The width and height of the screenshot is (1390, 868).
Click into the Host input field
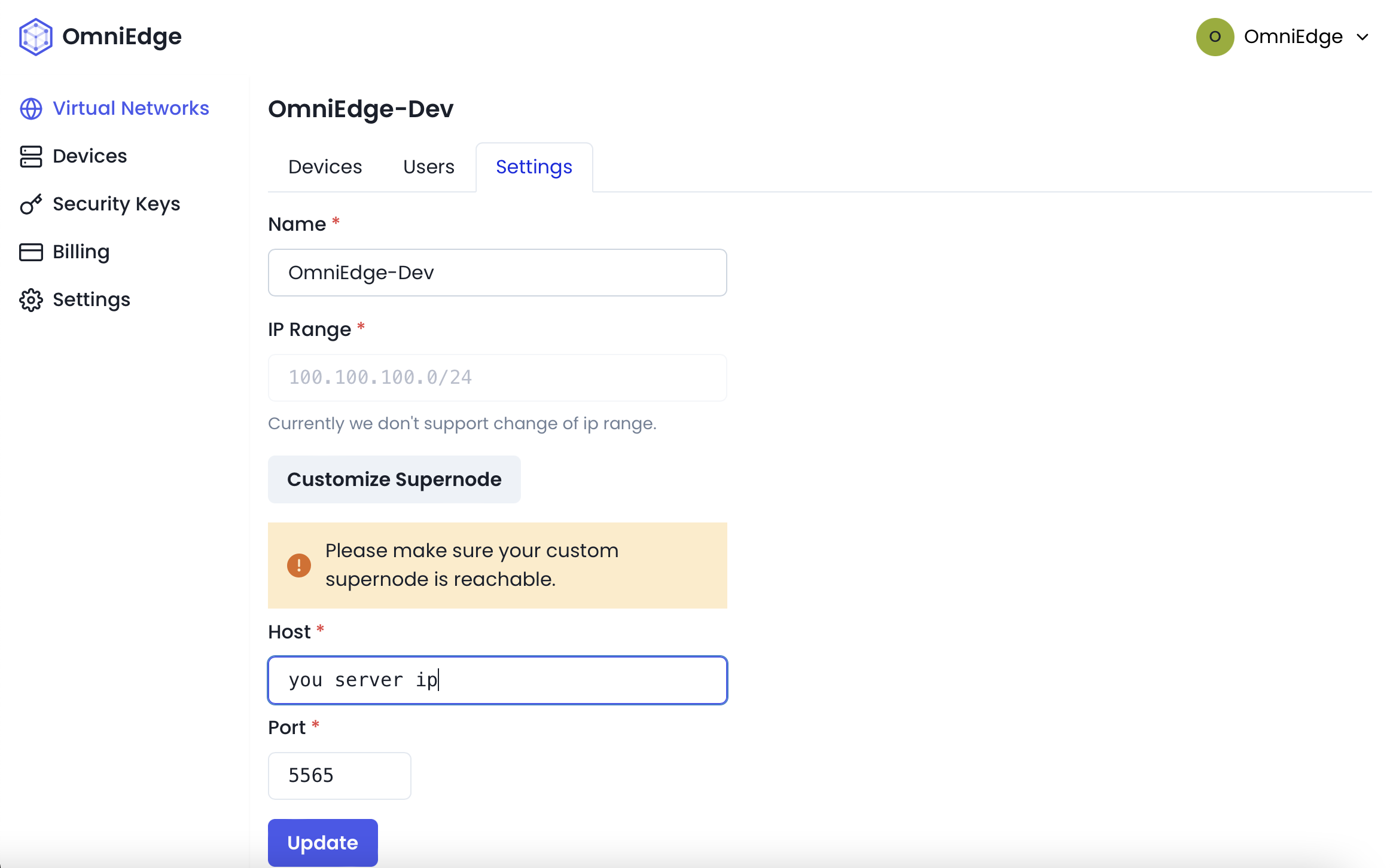click(497, 680)
